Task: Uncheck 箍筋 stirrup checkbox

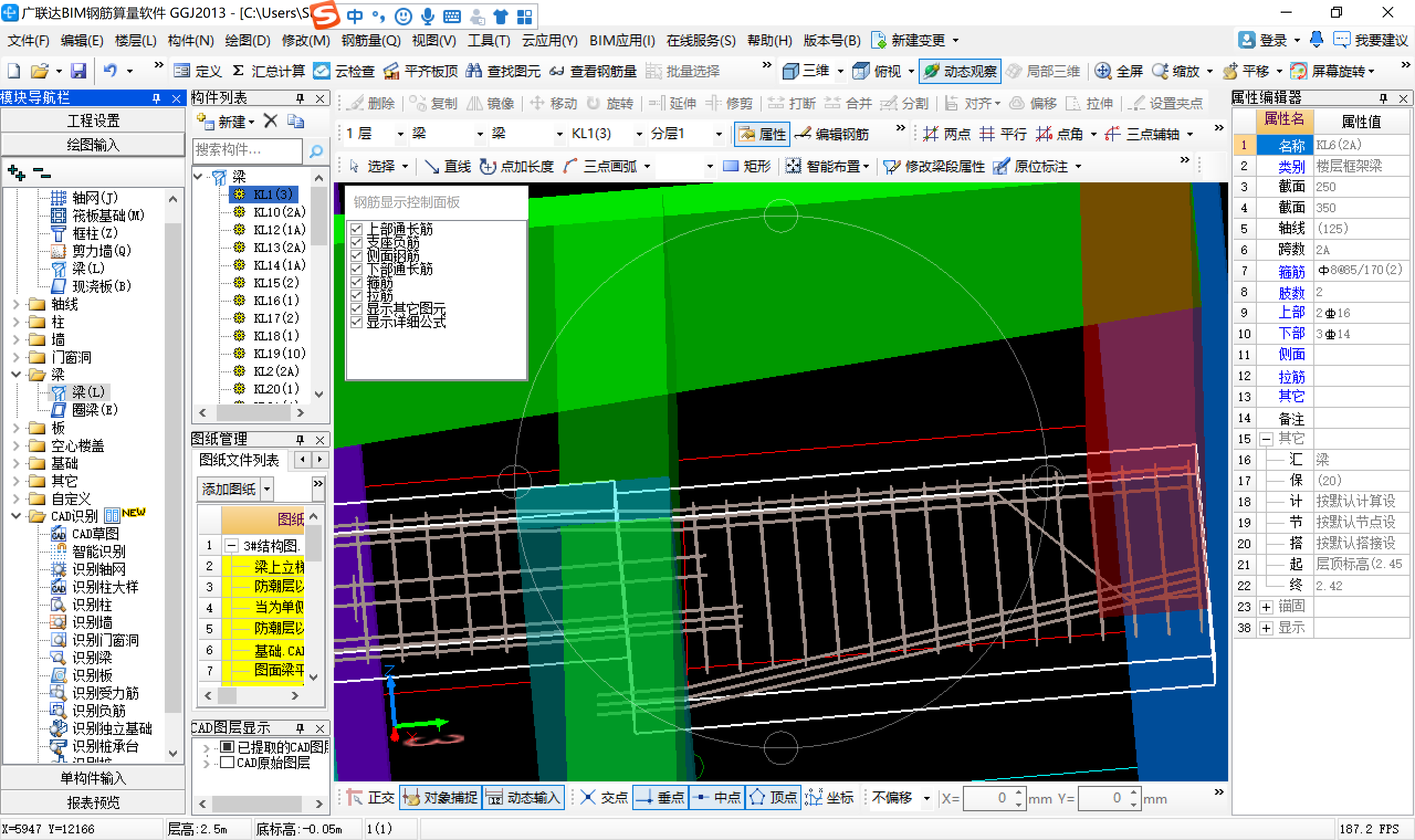Action: pos(356,282)
